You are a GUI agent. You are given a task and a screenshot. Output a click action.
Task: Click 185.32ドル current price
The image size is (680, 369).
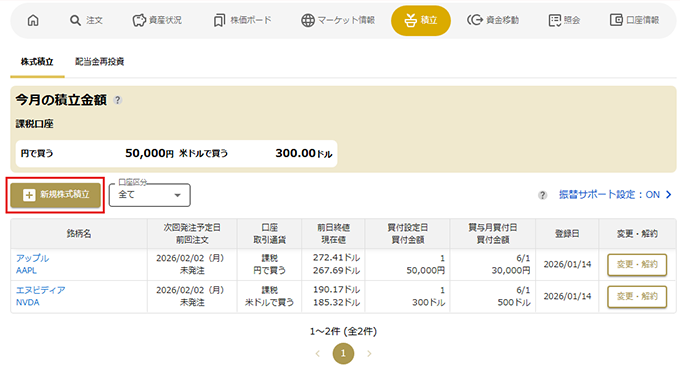coord(337,303)
